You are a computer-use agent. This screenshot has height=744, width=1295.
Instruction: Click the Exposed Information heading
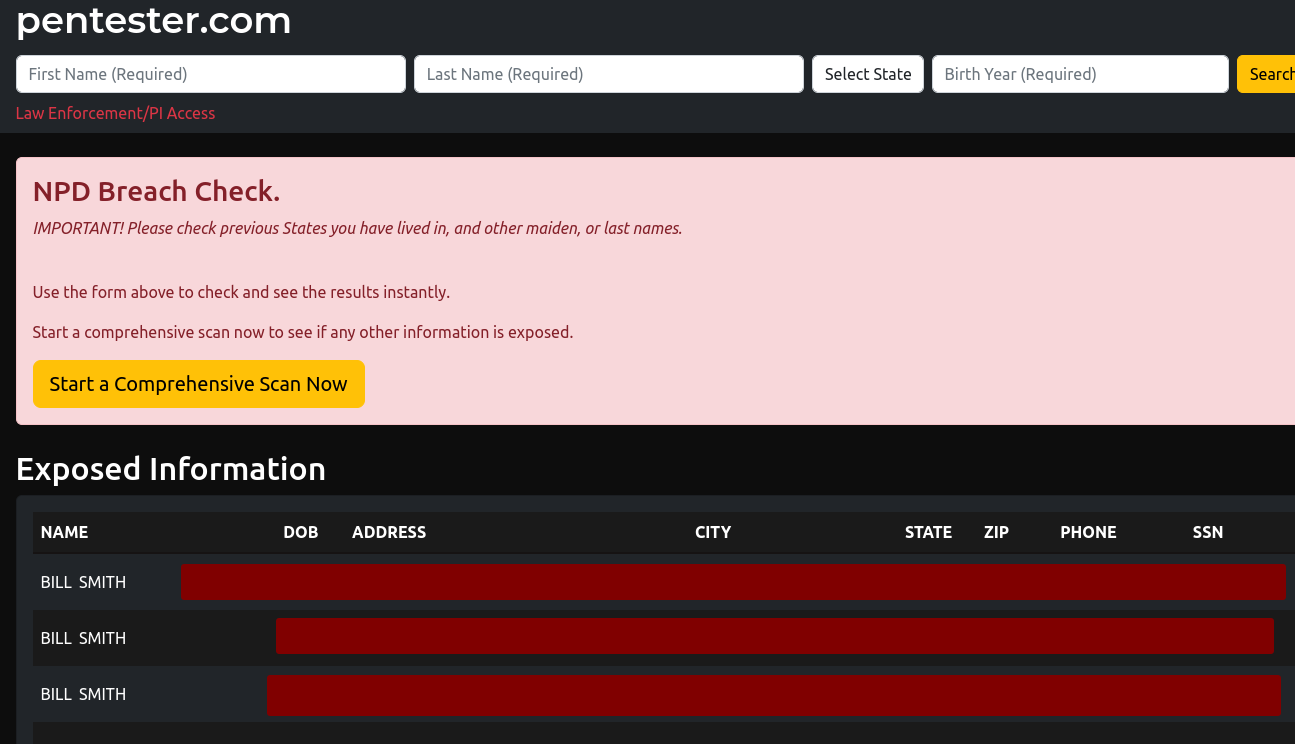(x=171, y=469)
